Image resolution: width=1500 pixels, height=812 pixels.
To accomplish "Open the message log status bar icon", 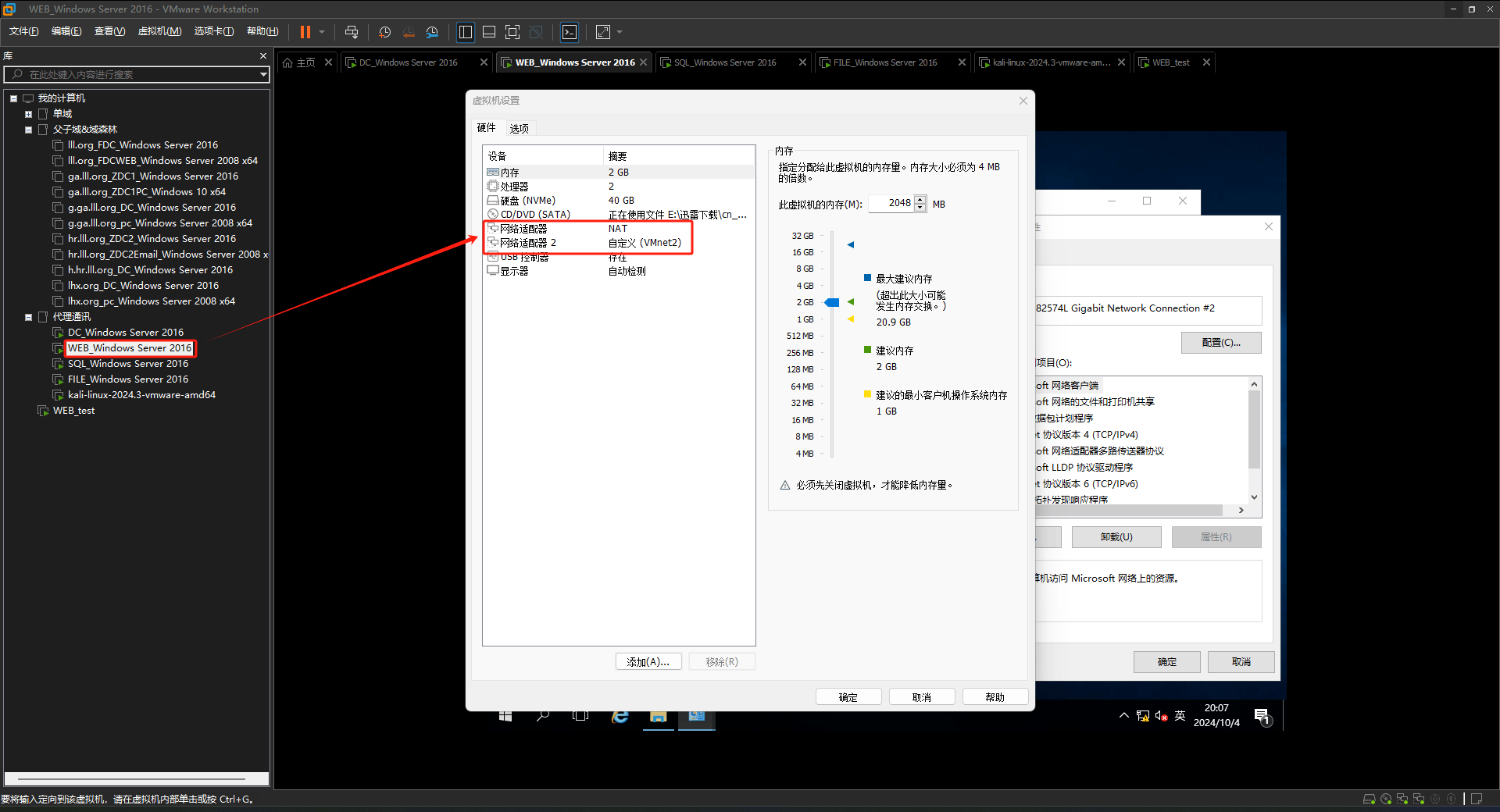I will 1477,799.
